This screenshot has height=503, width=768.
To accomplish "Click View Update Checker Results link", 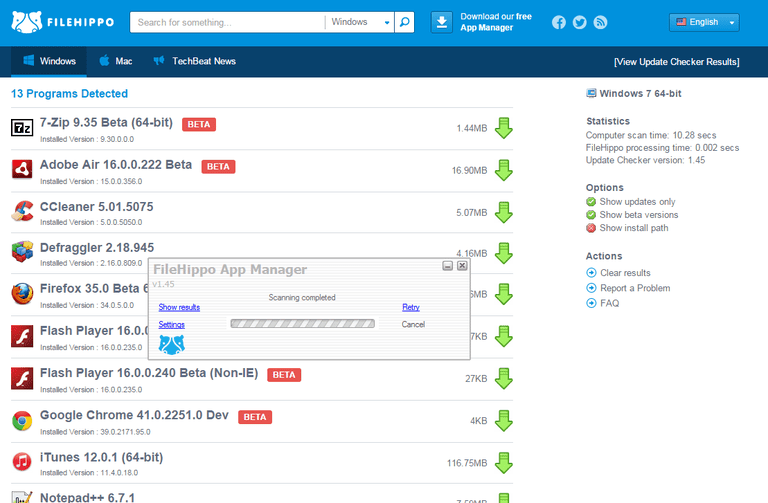I will 676,62.
